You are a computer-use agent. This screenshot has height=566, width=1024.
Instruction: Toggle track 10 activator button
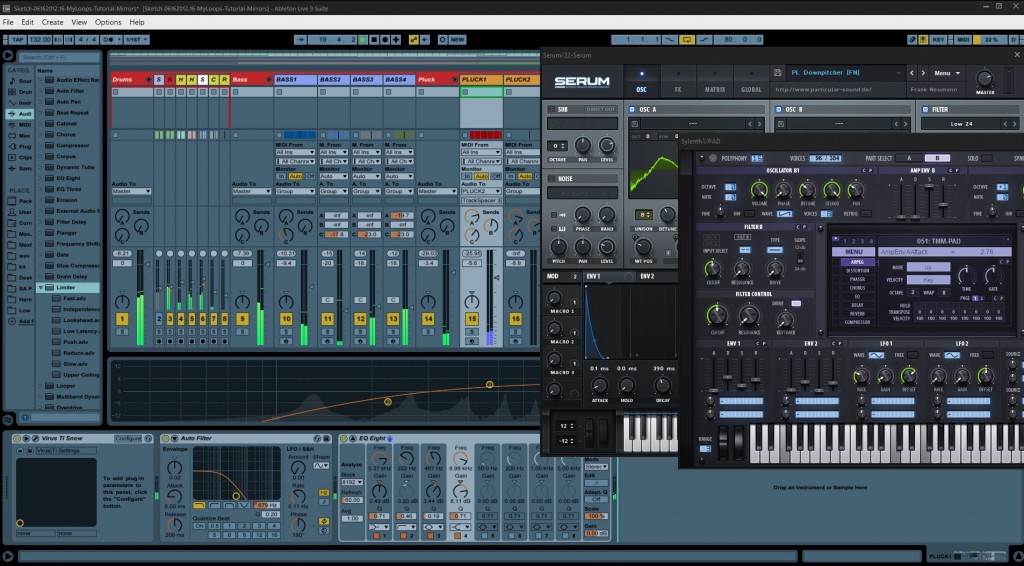tap(286, 319)
